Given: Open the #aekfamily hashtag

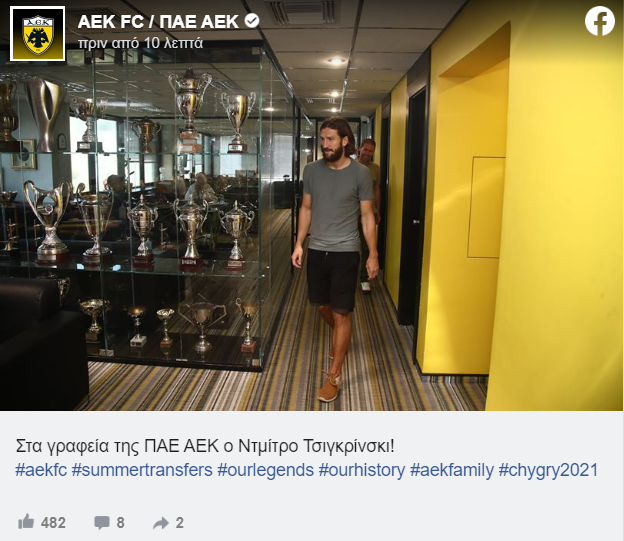Looking at the screenshot, I should (452, 470).
